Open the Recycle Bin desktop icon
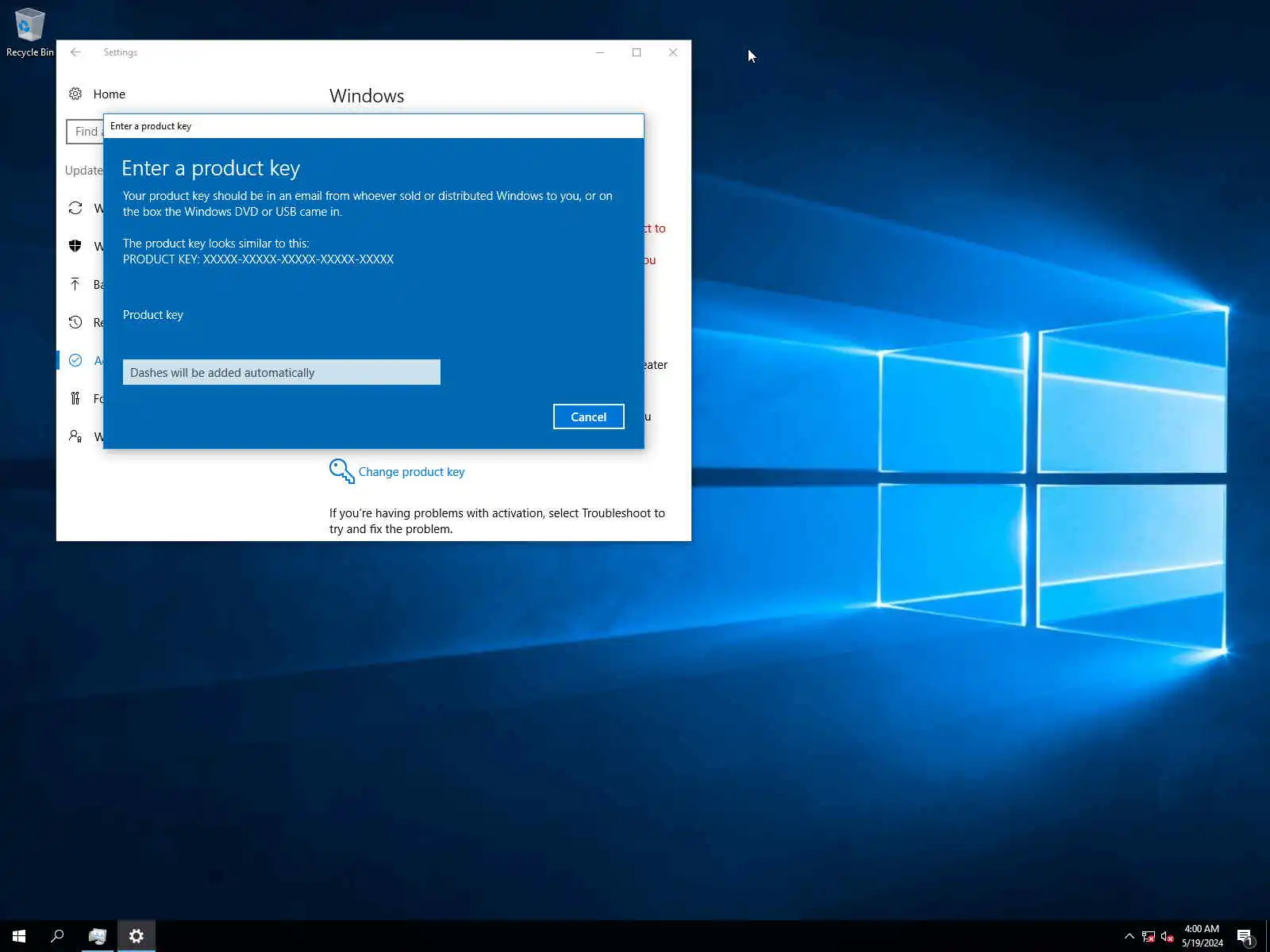 tap(30, 33)
